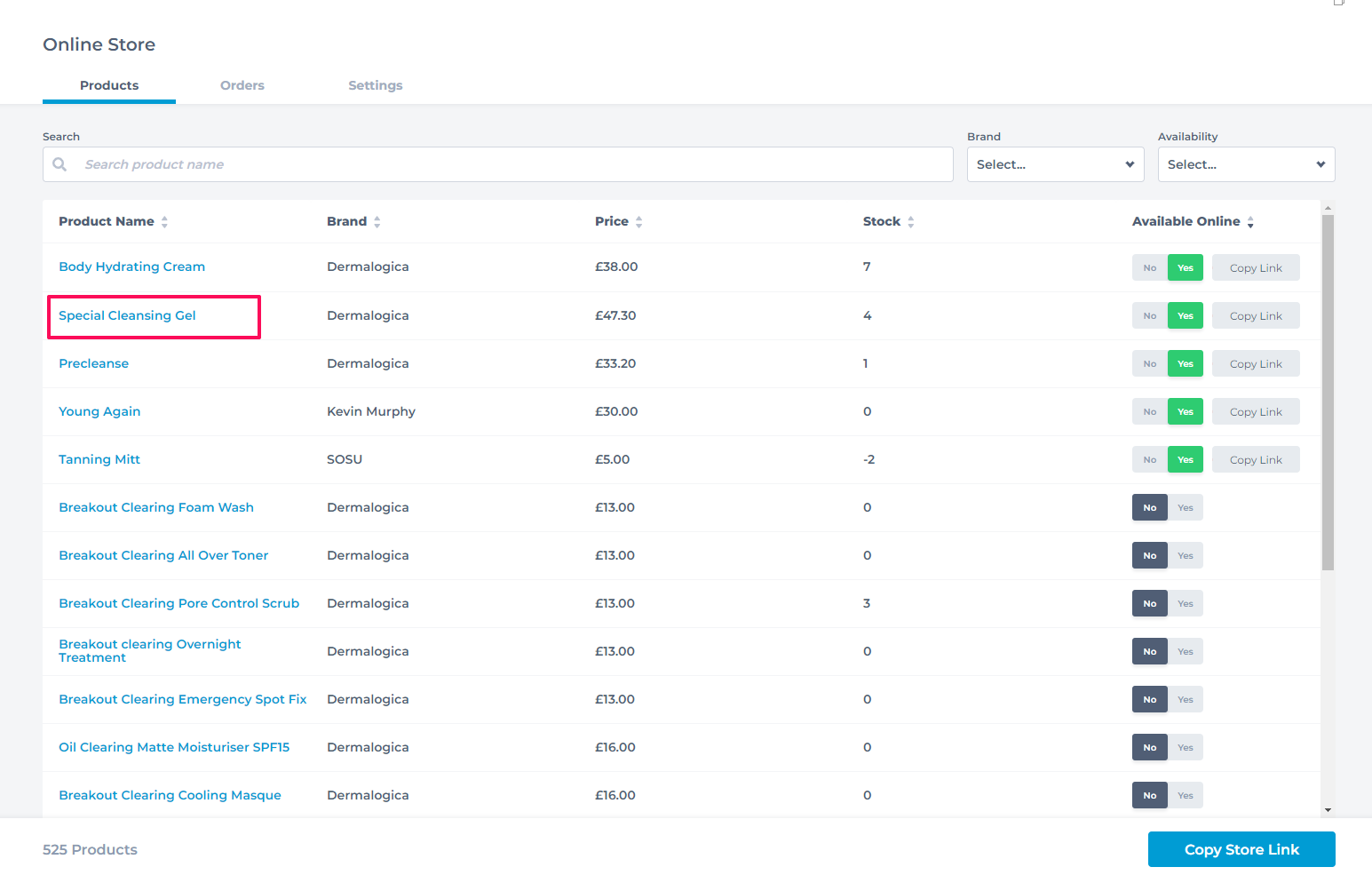This screenshot has height=875, width=1372.
Task: Sort by Stock column arrows
Action: pos(910,222)
